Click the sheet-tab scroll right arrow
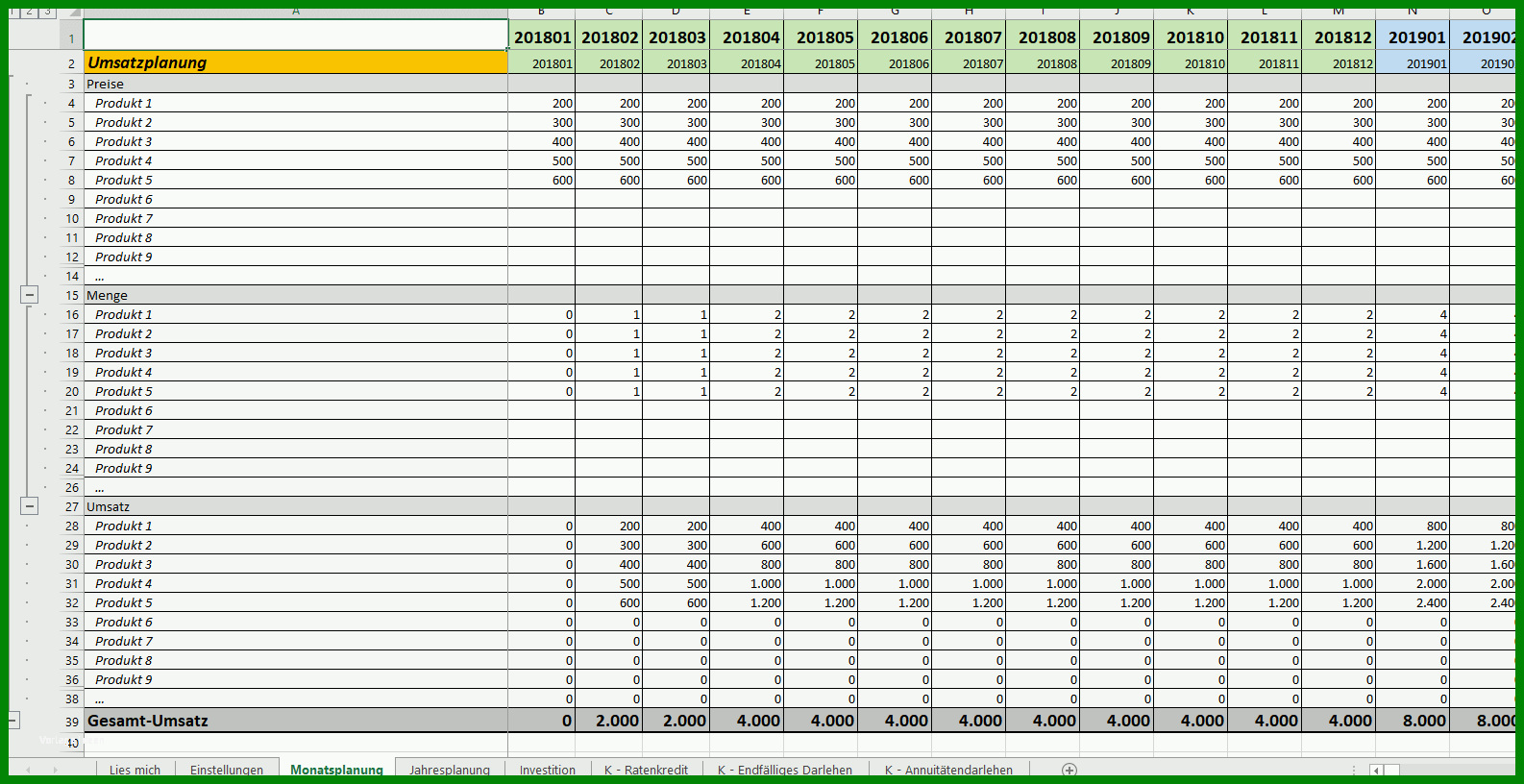 click(x=55, y=770)
